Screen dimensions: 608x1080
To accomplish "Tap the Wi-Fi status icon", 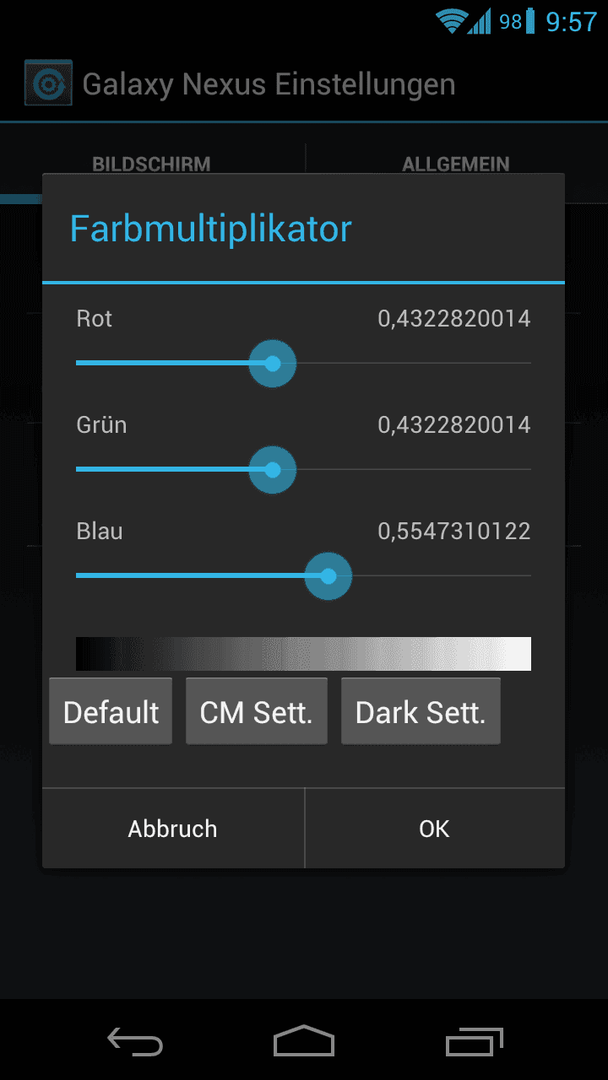I will (452, 22).
